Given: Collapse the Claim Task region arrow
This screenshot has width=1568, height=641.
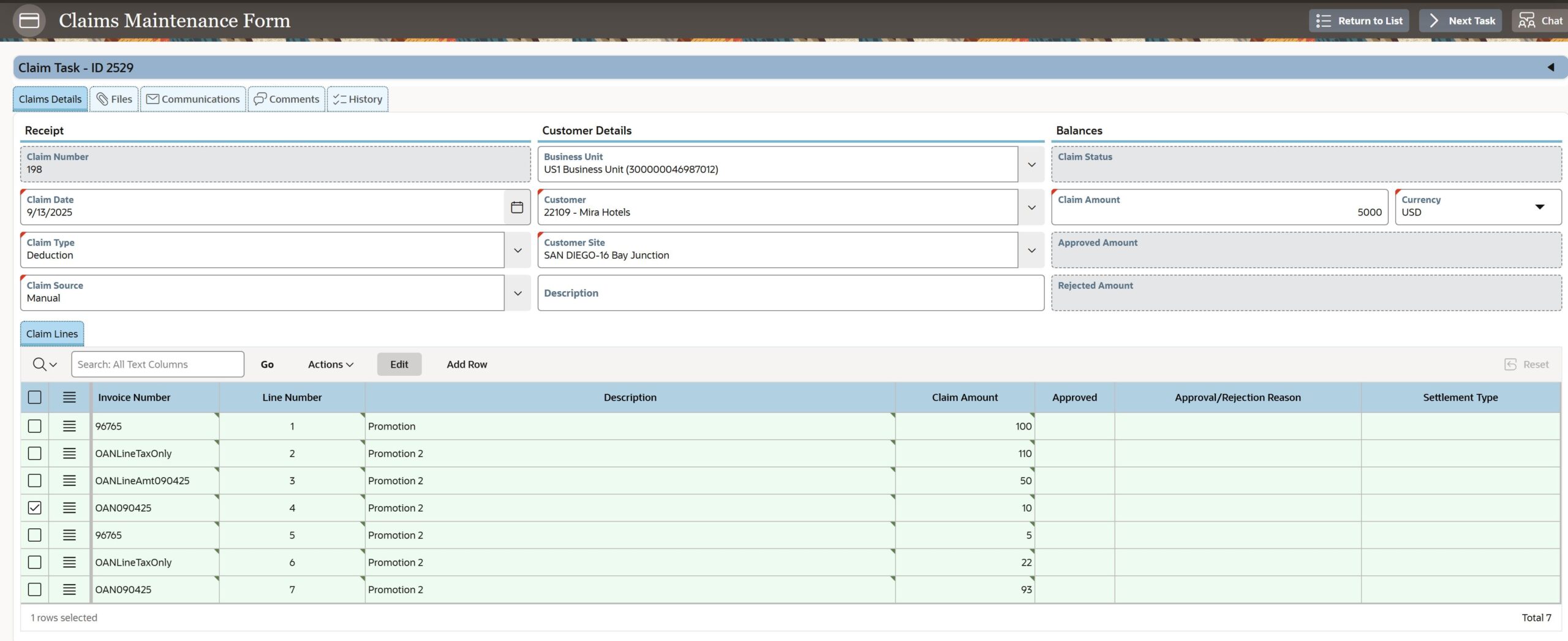Looking at the screenshot, I should (1551, 67).
